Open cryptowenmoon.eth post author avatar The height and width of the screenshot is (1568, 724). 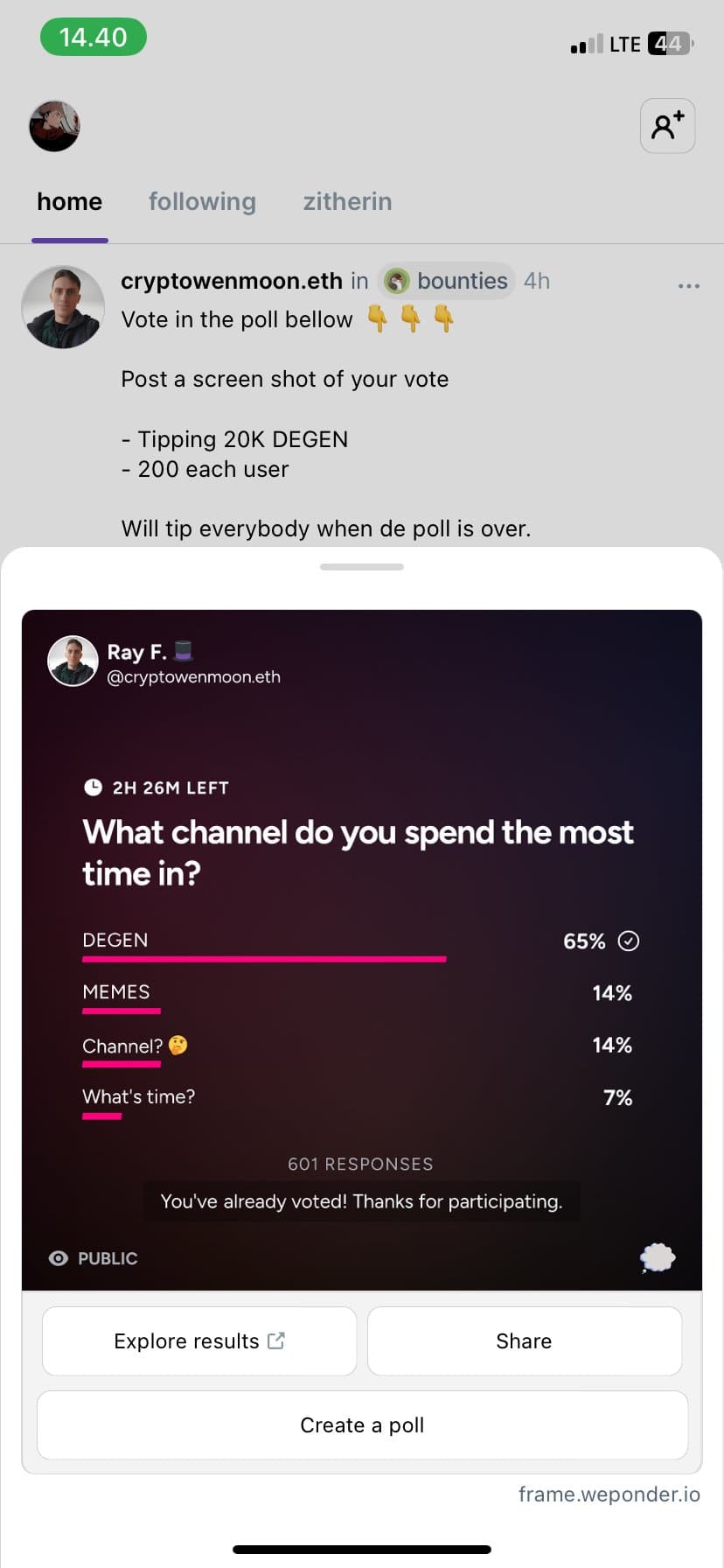coord(63,307)
